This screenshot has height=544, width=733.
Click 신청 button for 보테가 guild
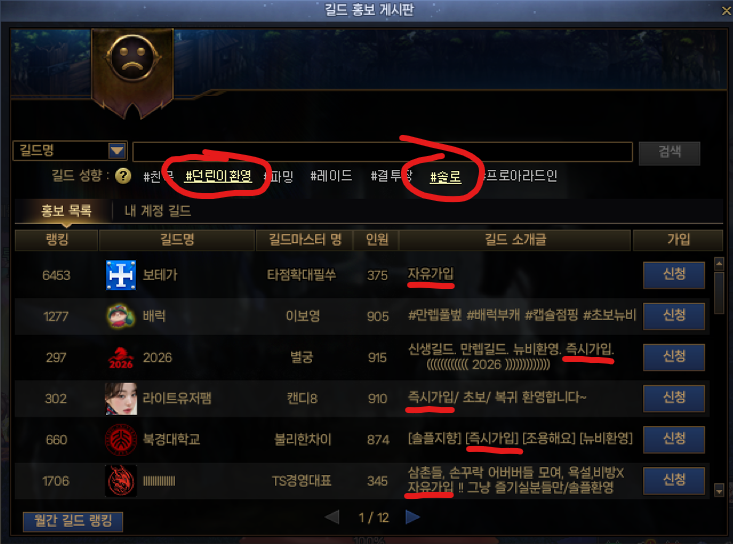pyautogui.click(x=674, y=274)
